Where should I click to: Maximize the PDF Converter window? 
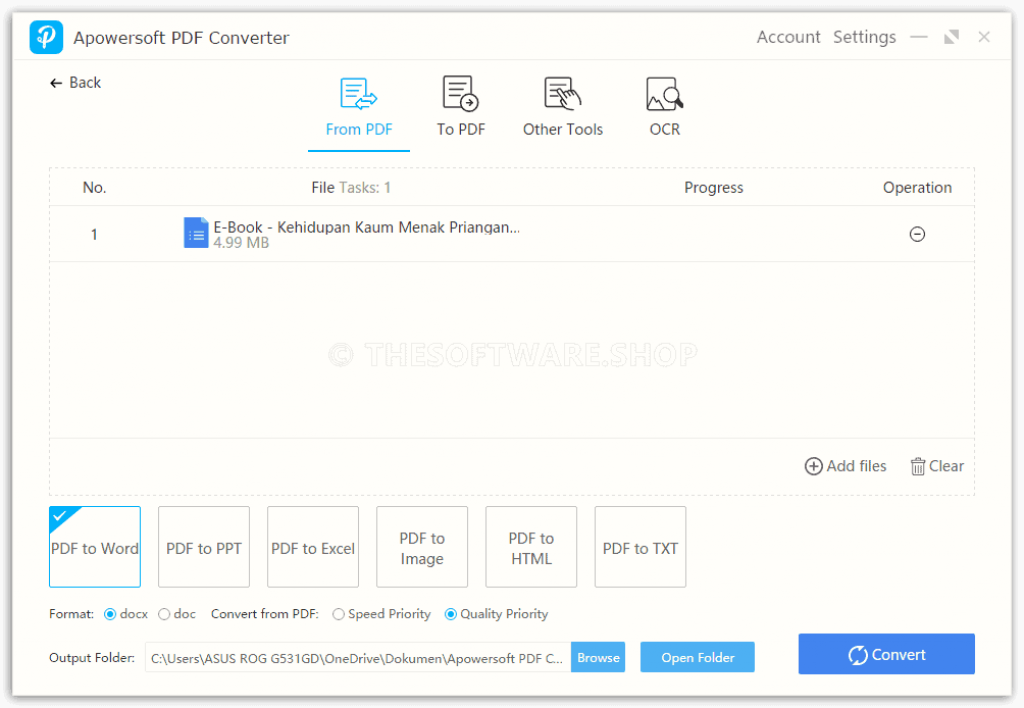tap(952, 37)
